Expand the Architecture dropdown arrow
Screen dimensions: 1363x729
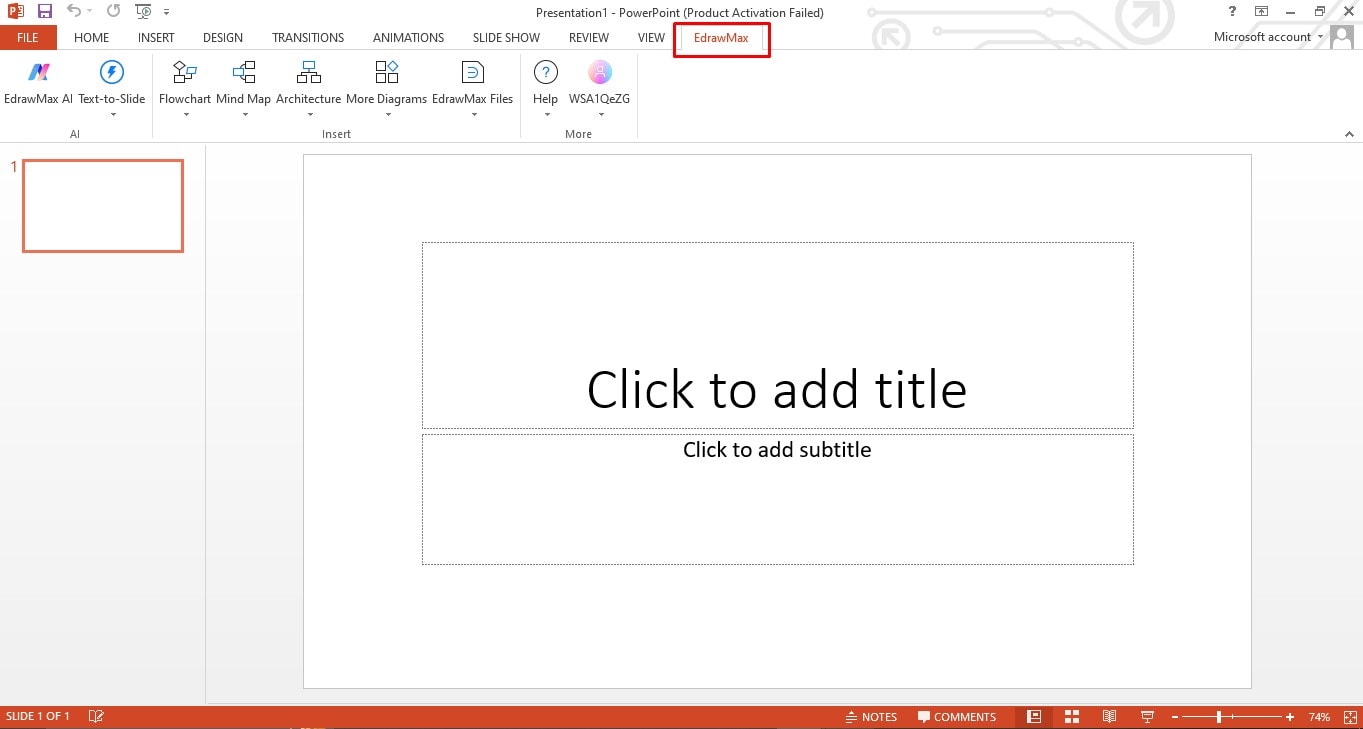pyautogui.click(x=309, y=115)
